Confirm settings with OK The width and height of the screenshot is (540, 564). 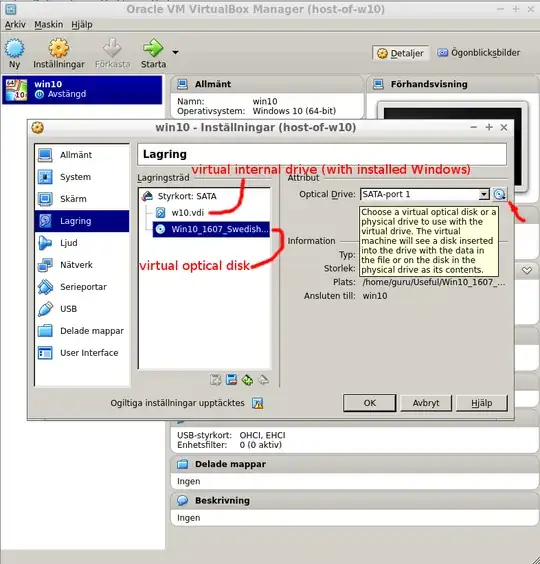point(369,403)
